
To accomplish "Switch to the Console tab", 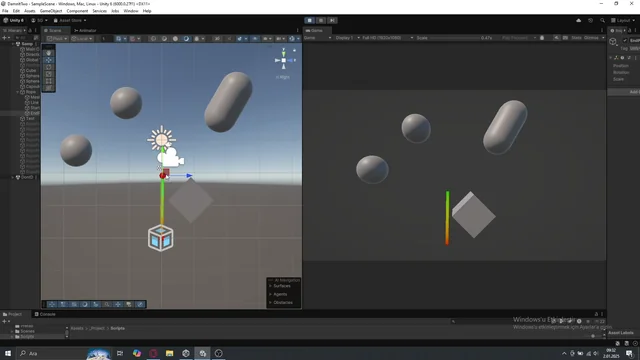I will pyautogui.click(x=45, y=314).
